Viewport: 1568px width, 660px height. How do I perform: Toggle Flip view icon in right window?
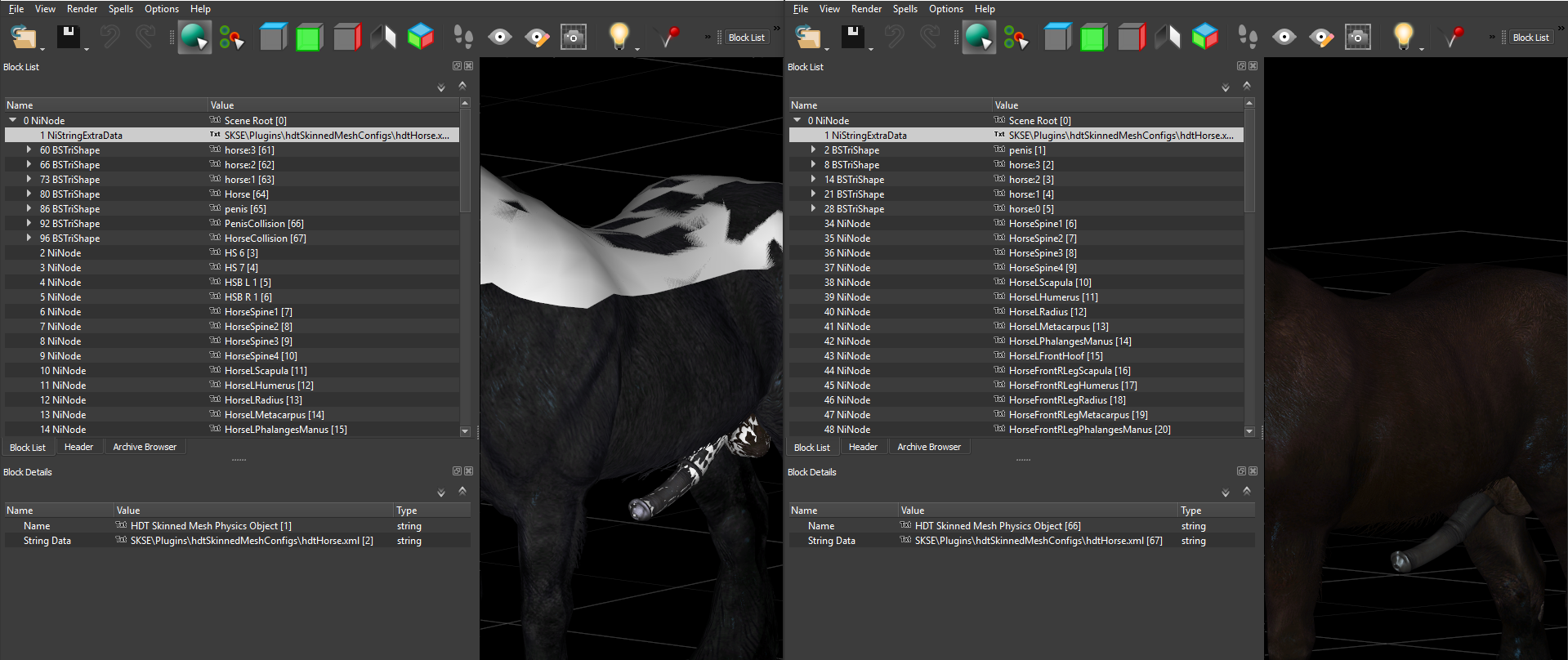click(x=1168, y=37)
